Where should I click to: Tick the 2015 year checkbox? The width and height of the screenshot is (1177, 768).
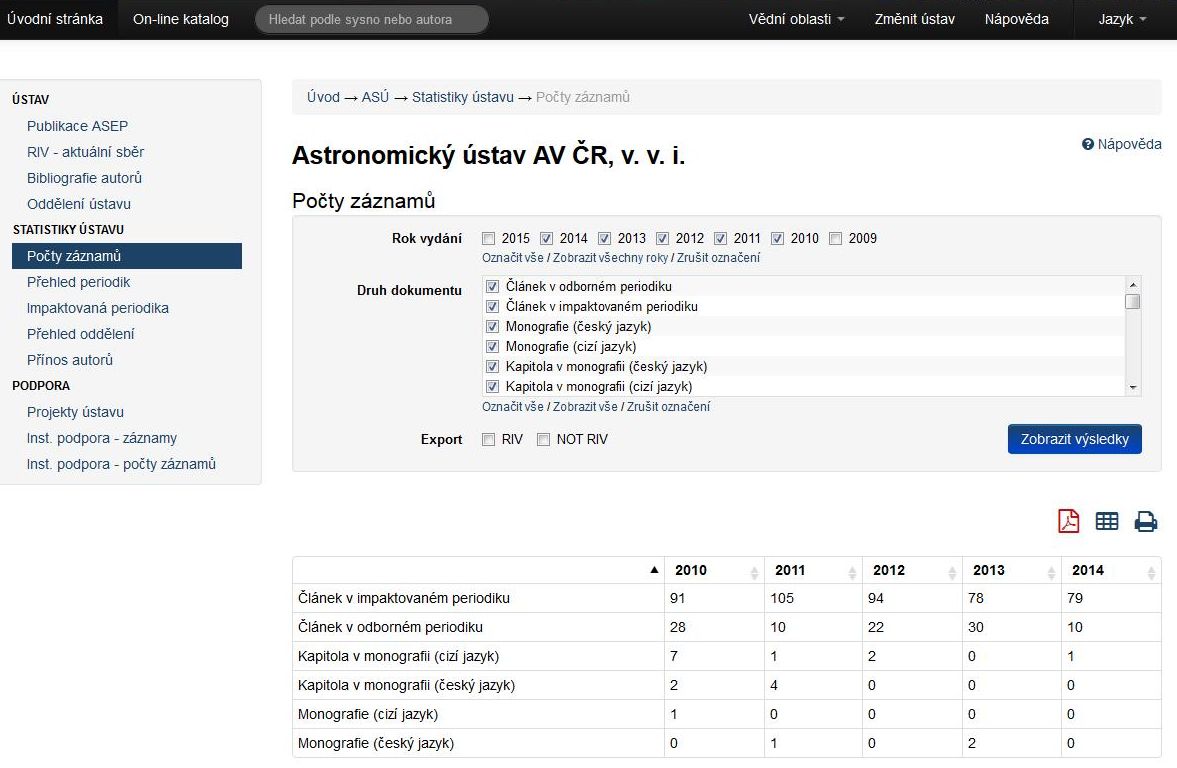point(489,239)
